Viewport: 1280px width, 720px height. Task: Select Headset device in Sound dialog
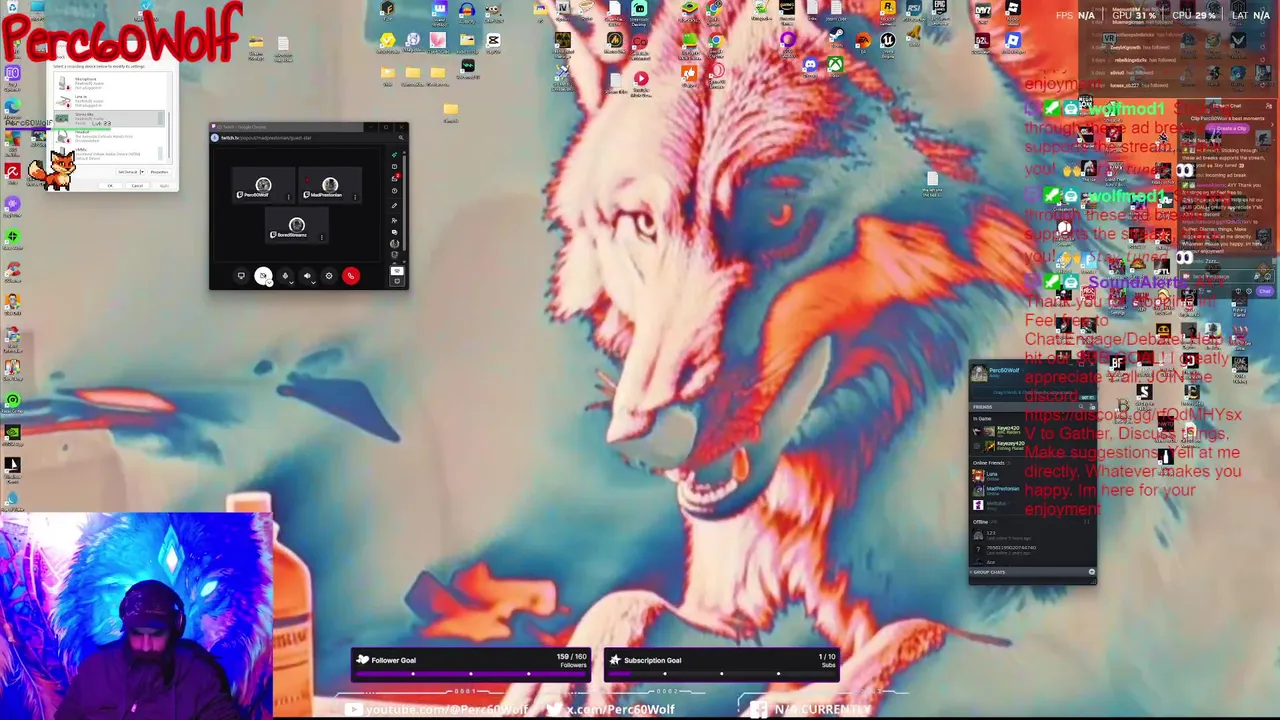tap(109, 136)
